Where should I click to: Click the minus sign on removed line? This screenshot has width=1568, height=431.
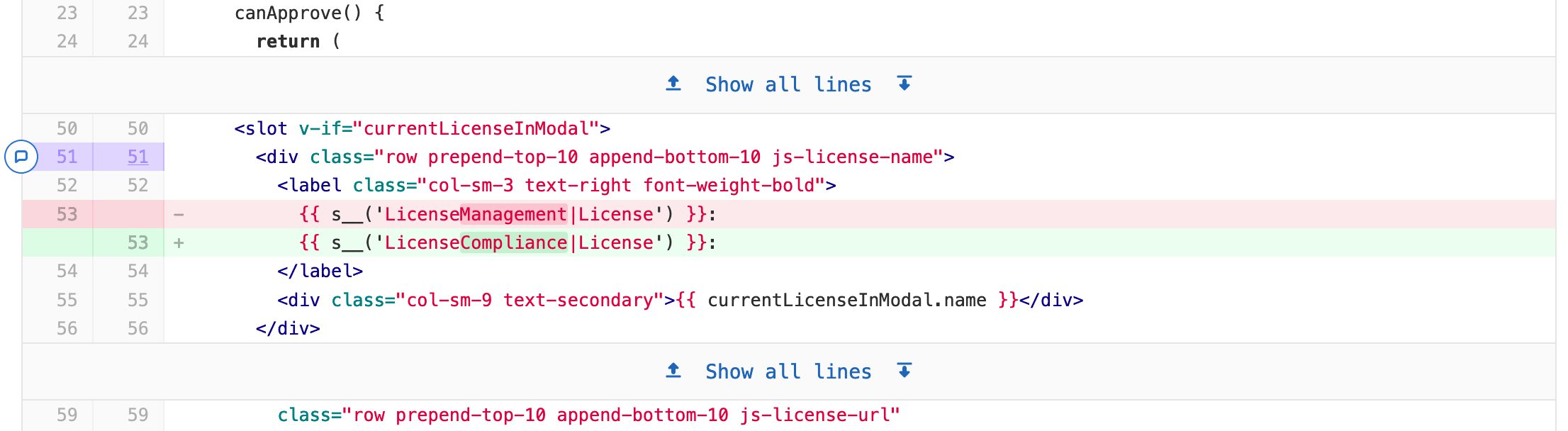[179, 214]
